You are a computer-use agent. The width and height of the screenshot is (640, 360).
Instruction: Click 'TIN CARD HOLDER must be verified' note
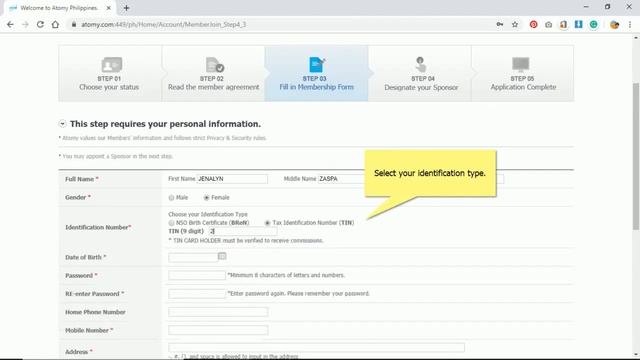[x=246, y=240]
